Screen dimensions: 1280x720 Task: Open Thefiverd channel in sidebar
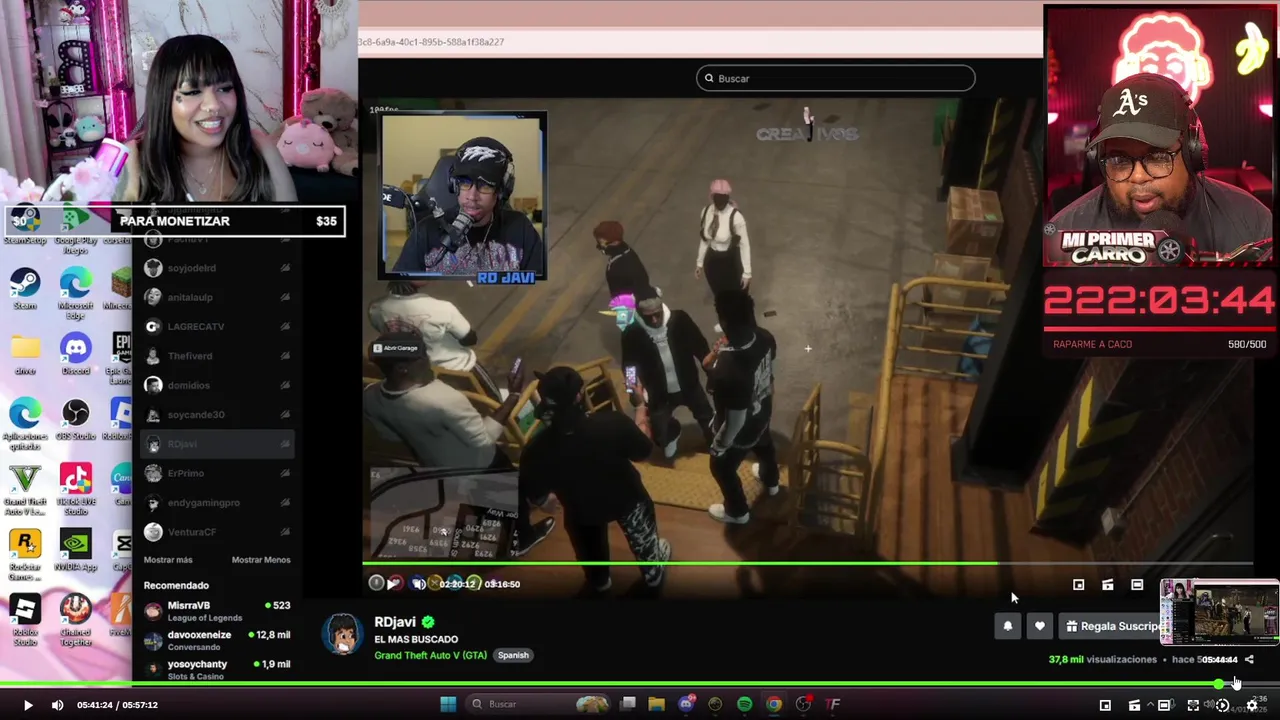(218, 356)
